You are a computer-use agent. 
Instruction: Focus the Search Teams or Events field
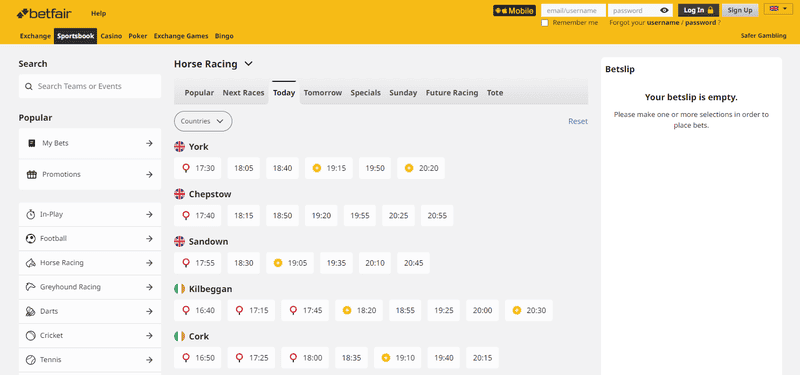pos(90,86)
